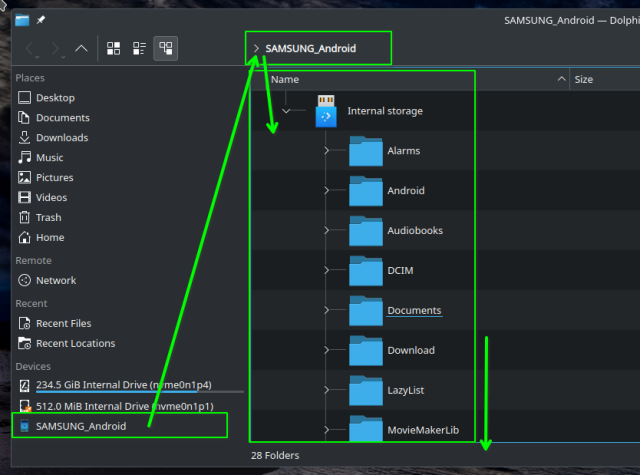This screenshot has height=475, width=640.
Task: Select the DCIM folder icon
Action: point(366,271)
